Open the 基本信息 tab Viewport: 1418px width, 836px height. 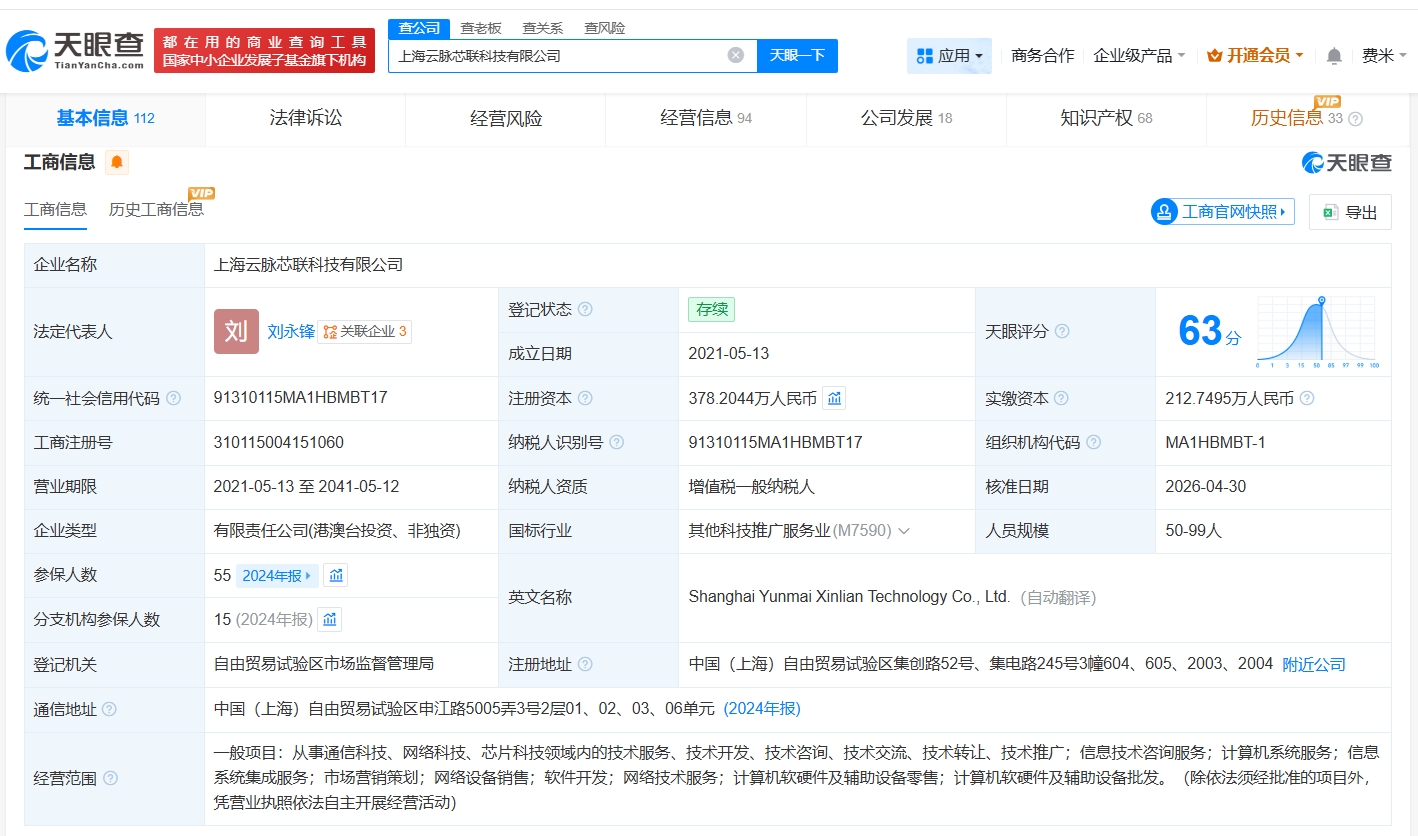105,118
